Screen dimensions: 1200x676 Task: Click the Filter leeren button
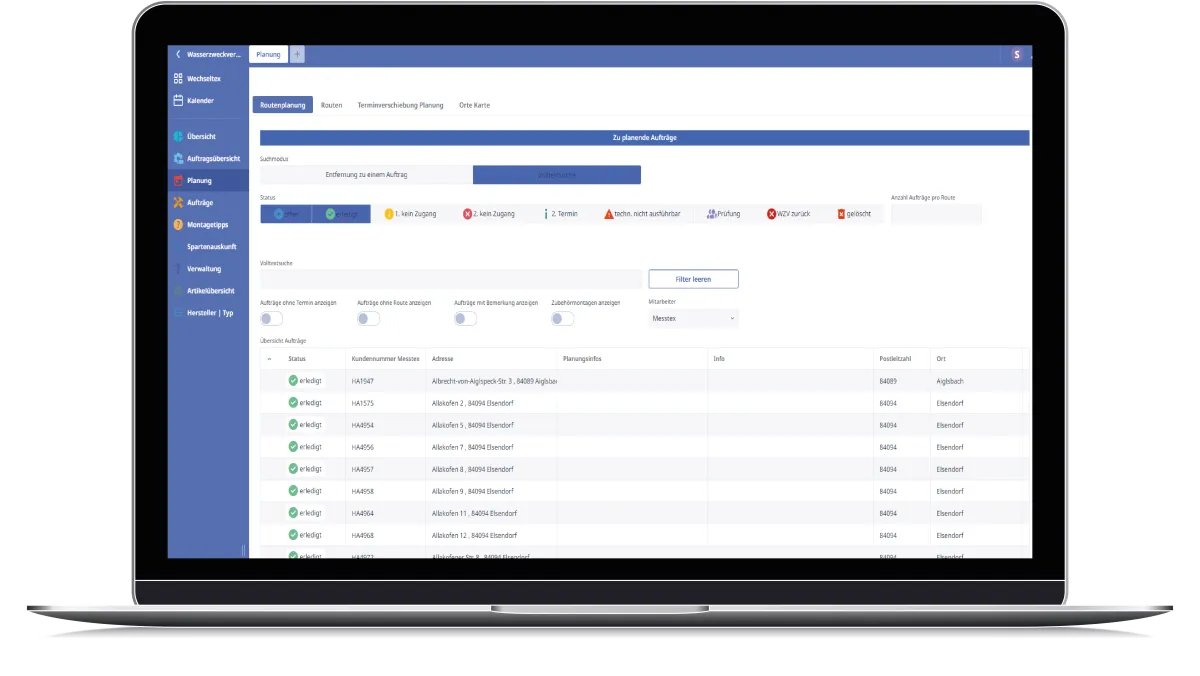tap(694, 278)
